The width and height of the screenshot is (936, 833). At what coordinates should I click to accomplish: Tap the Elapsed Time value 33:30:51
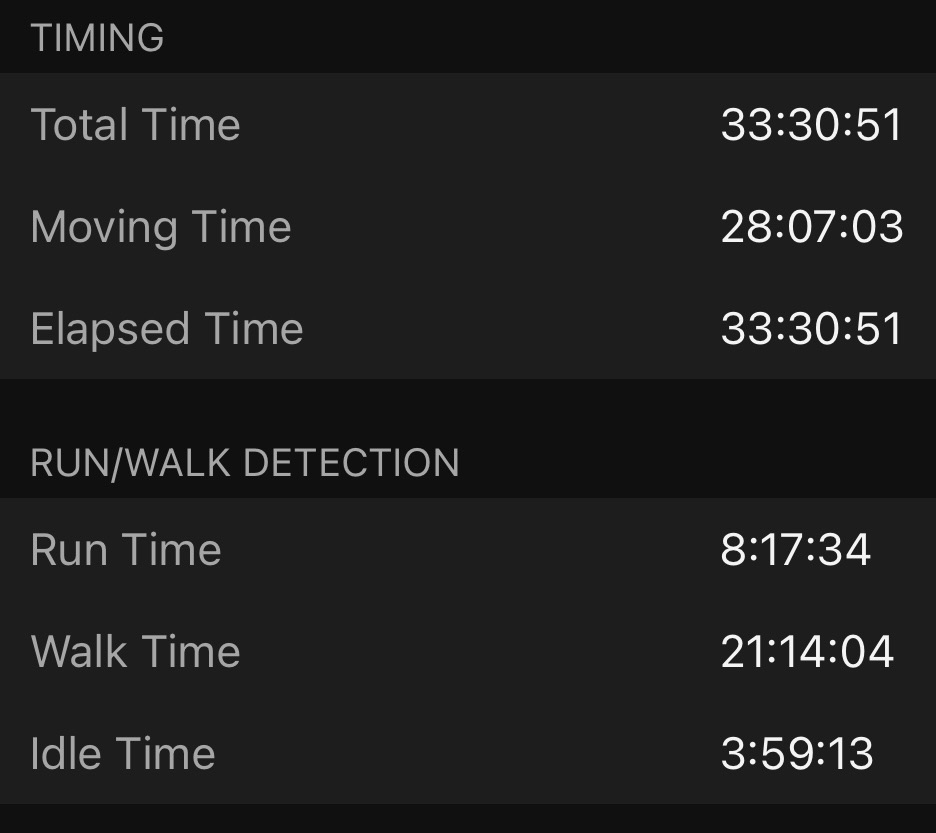pos(811,329)
